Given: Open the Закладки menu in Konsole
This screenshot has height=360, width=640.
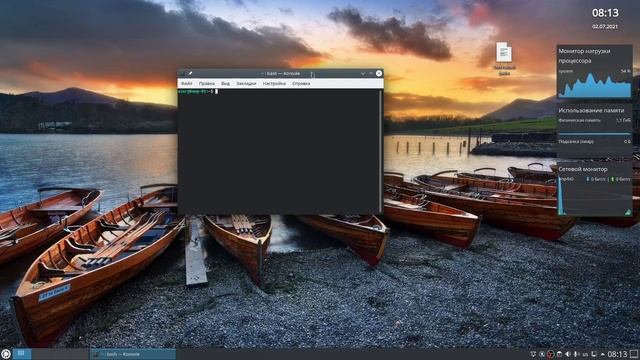Looking at the screenshot, I should point(246,83).
